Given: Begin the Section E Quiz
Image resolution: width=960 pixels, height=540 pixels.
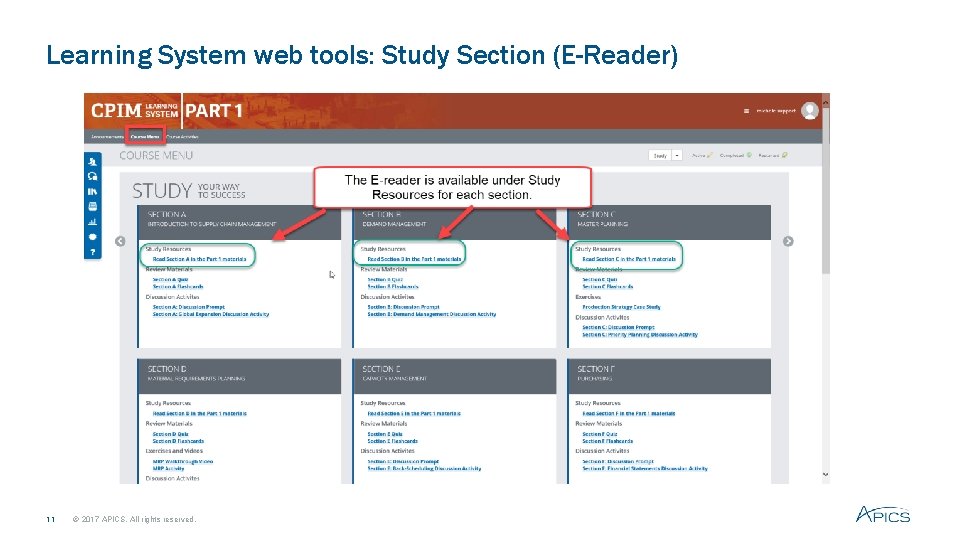Looking at the screenshot, I should pyautogui.click(x=385, y=433).
